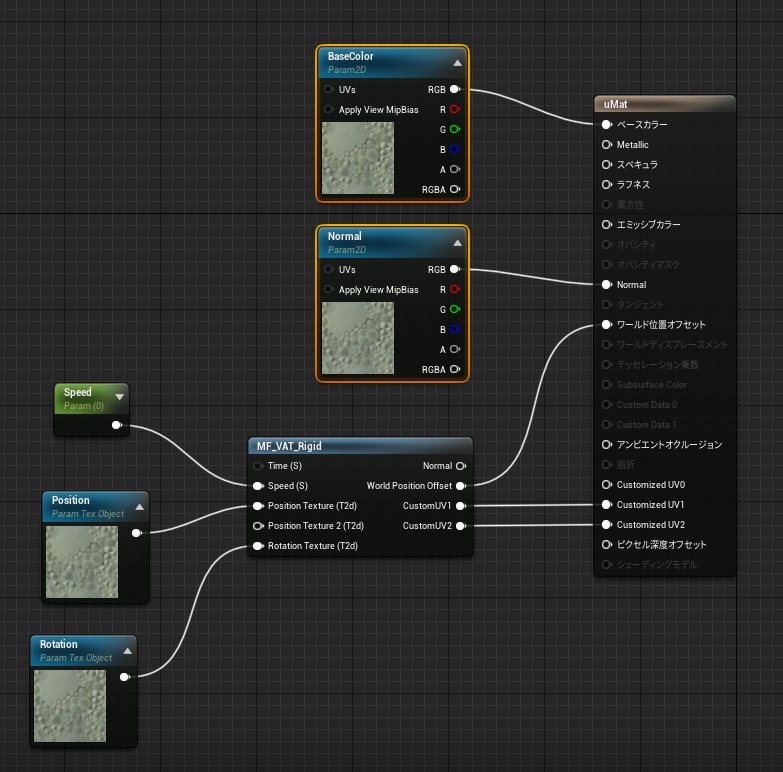Click Normal node red R output pin

(455, 290)
